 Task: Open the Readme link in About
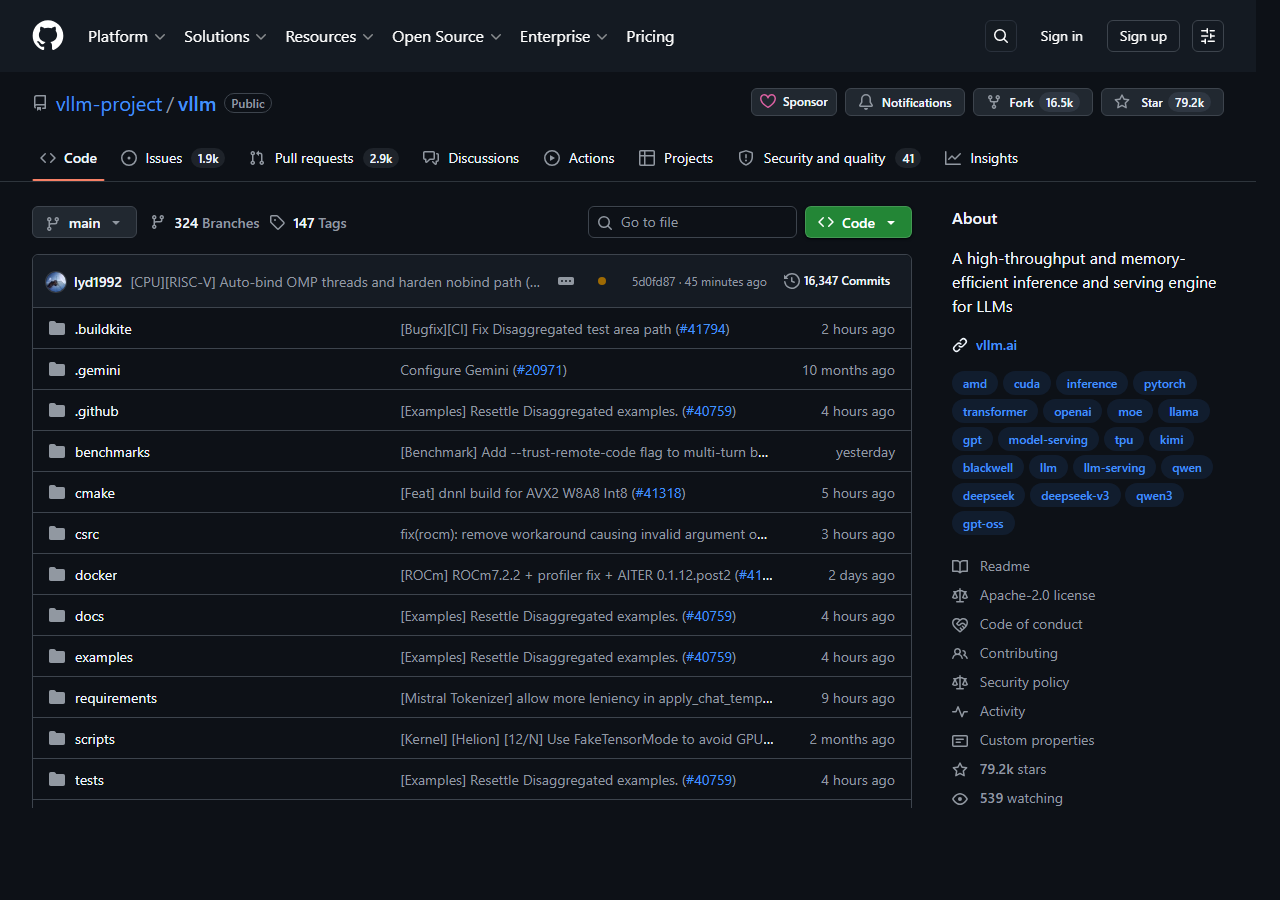tap(991, 566)
